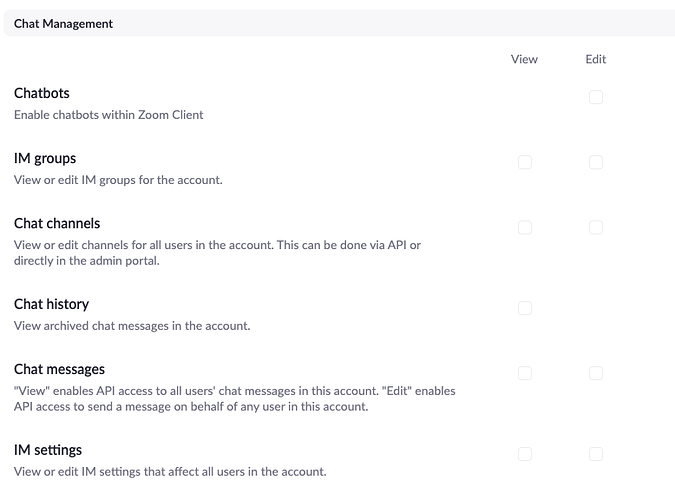The height and width of the screenshot is (500, 675).
Task: Check Edit permission for IM groups
Action: 596,162
